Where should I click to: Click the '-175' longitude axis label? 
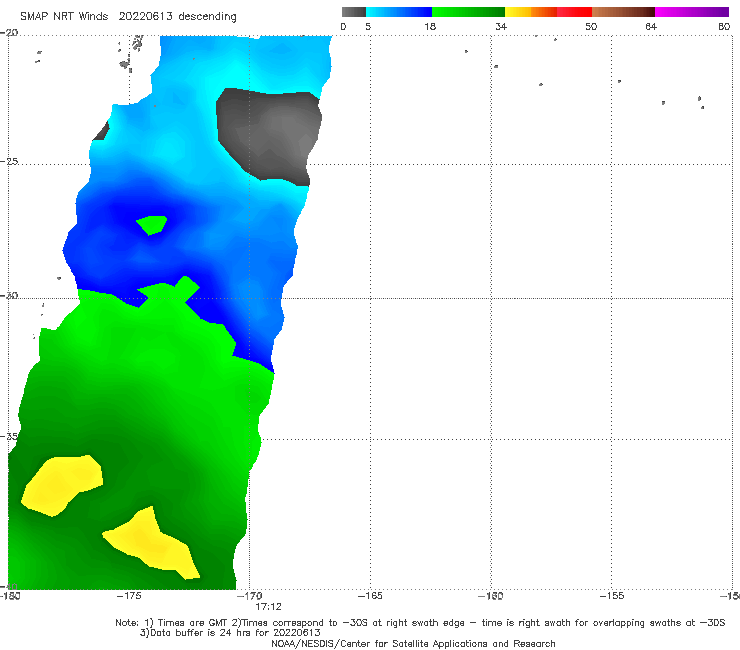(129, 596)
